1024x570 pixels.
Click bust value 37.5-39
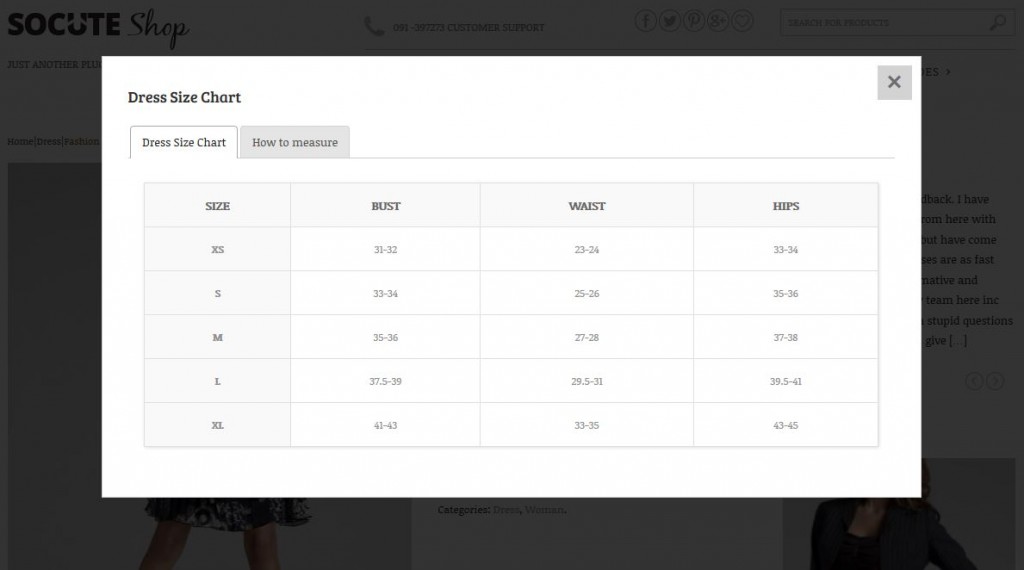click(x=385, y=381)
